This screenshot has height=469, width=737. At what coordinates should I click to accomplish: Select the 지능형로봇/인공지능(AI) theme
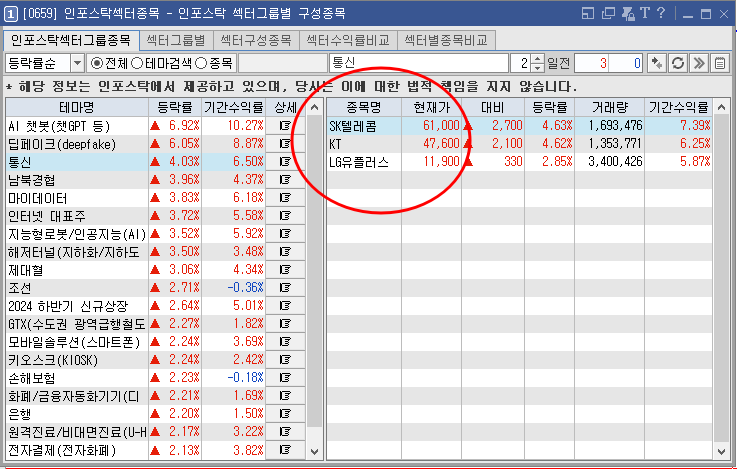[x=77, y=234]
